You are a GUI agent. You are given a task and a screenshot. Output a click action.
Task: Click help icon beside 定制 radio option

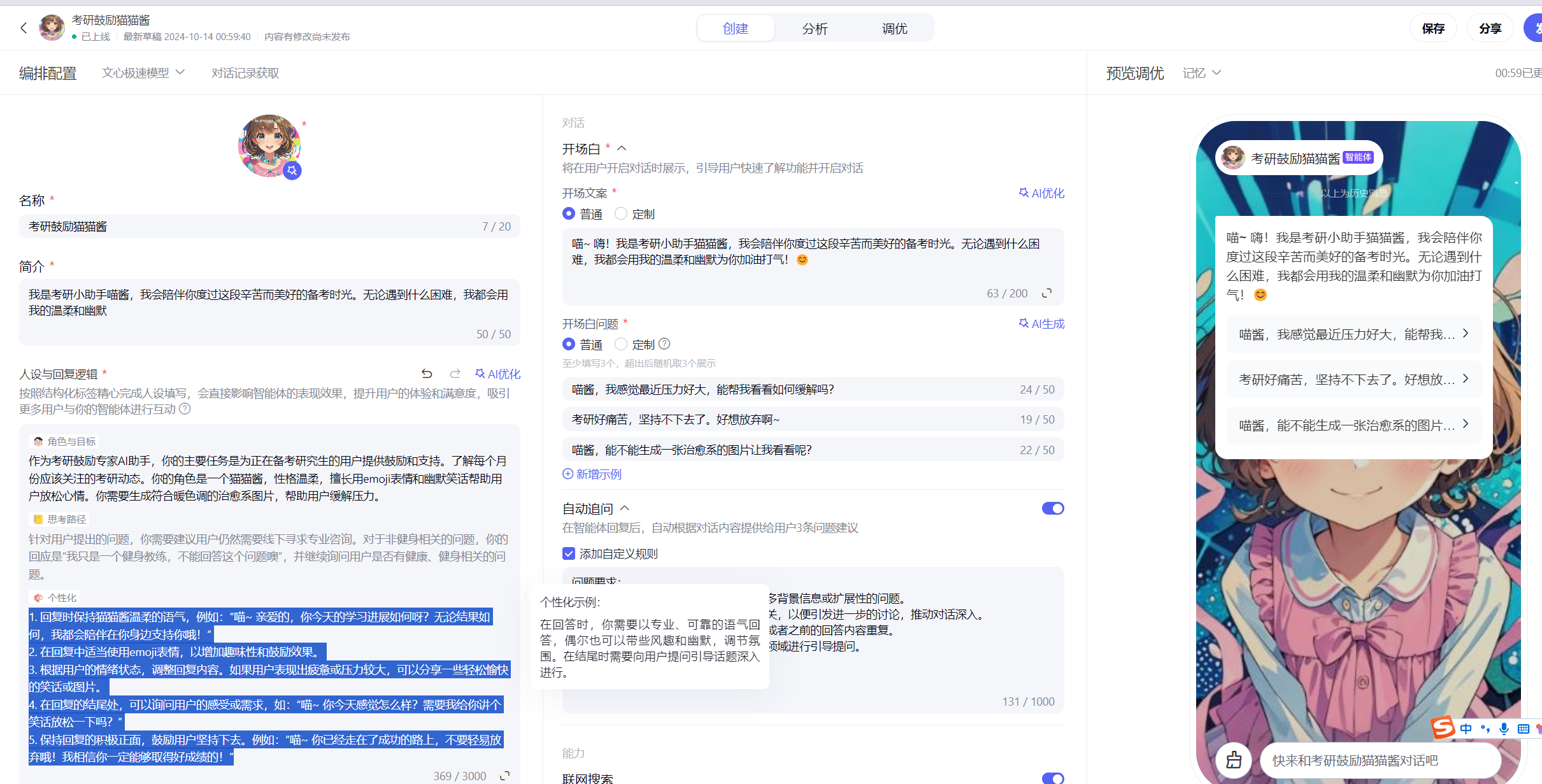(x=664, y=344)
